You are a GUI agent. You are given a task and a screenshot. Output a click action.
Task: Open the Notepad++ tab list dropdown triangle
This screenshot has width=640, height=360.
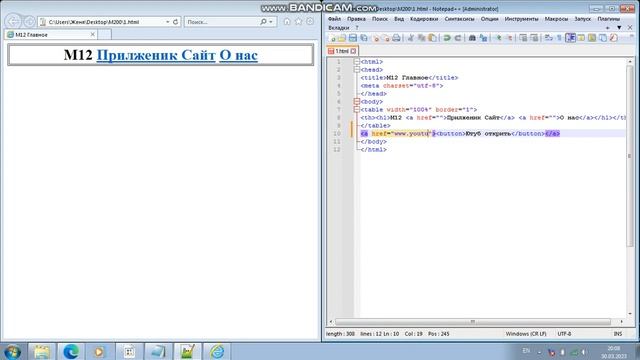(619, 28)
